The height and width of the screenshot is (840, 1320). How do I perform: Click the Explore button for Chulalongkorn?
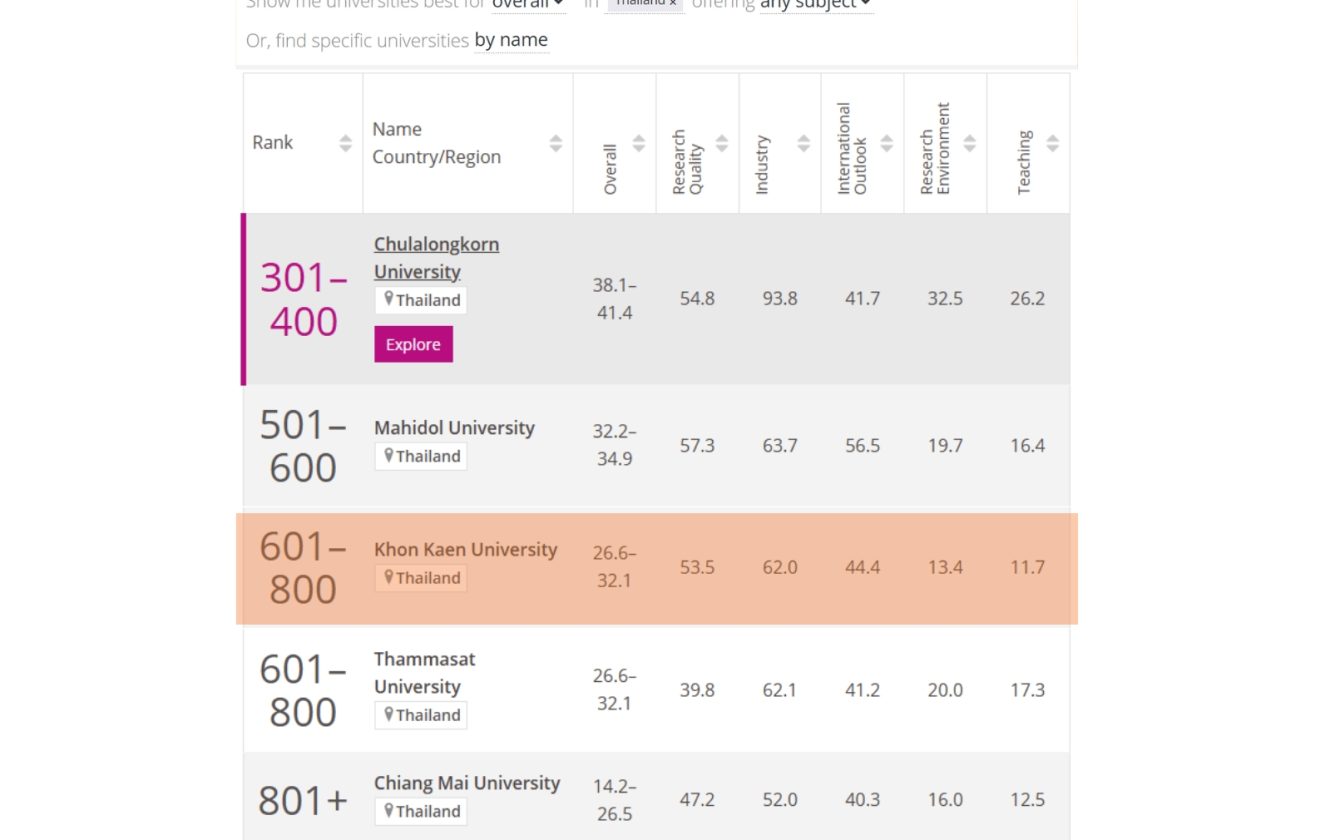[413, 344]
